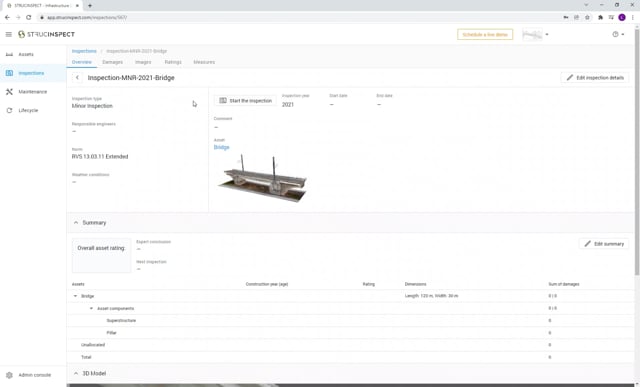Bookmark this page with the star icon
This screenshot has width=640, height=387.
pos(587,18)
